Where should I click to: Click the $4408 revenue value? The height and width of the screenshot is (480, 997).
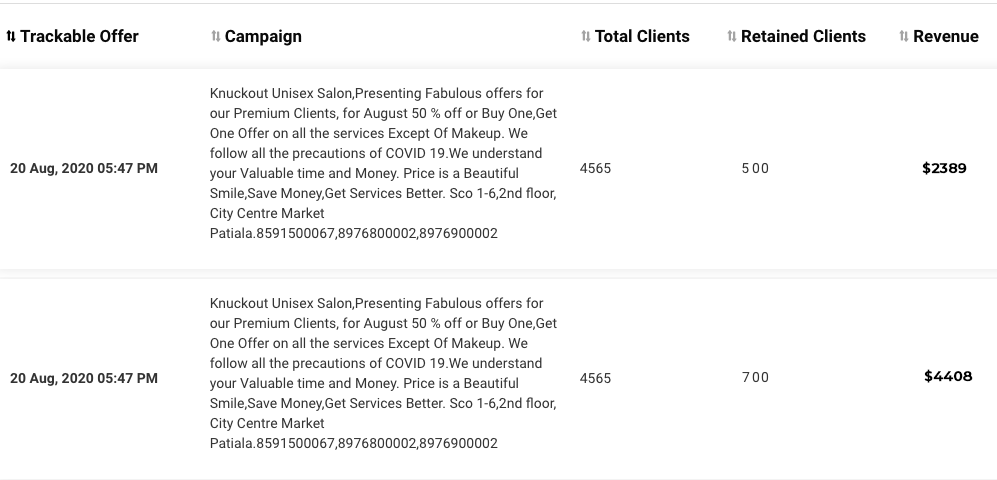[x=948, y=376]
